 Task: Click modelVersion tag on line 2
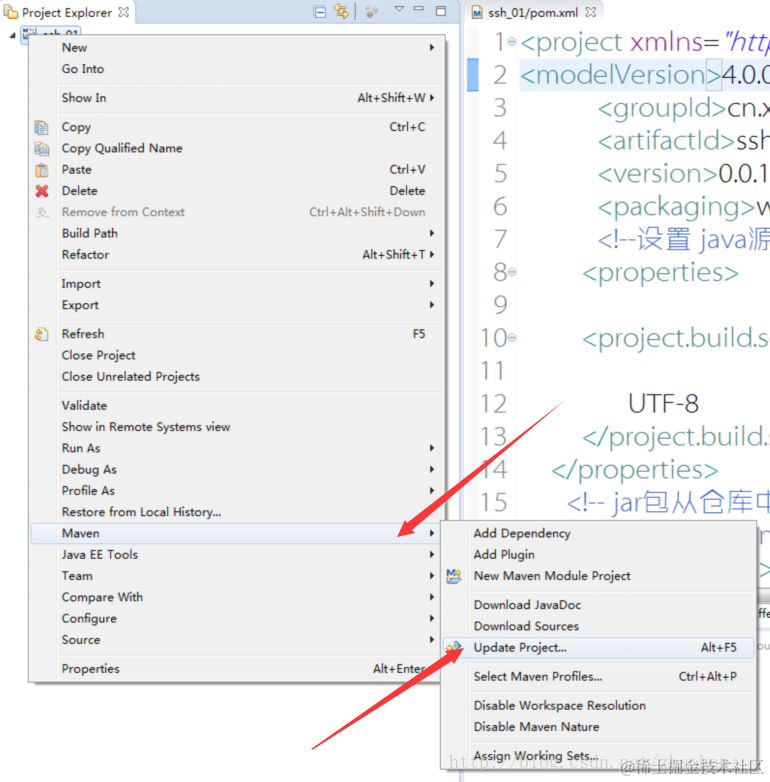(620, 75)
